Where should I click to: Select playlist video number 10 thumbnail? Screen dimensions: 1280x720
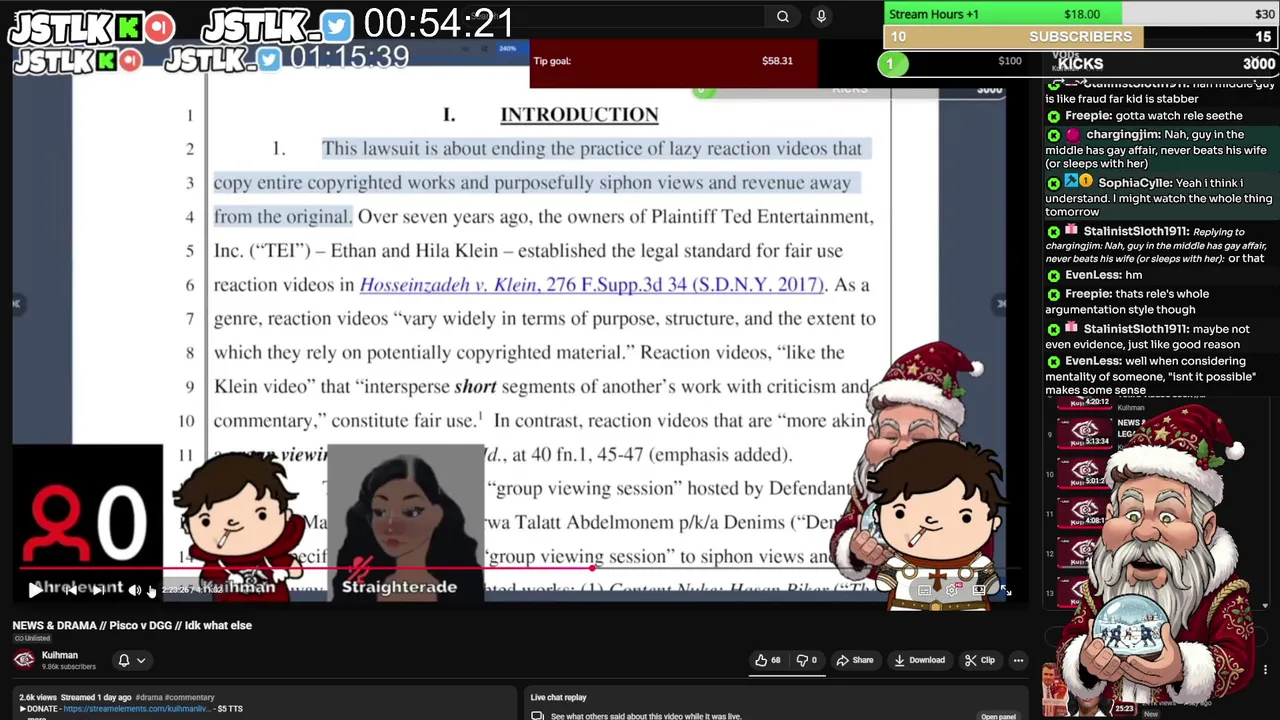[1085, 472]
